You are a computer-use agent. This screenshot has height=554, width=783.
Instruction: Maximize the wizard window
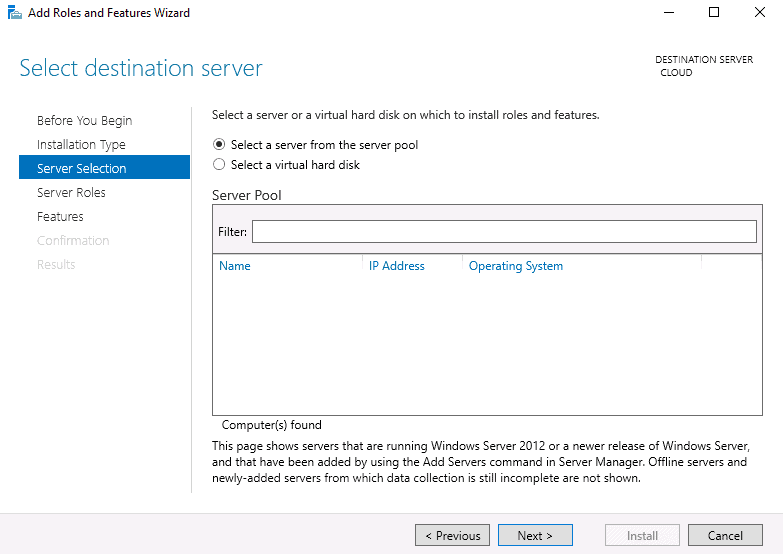click(714, 12)
